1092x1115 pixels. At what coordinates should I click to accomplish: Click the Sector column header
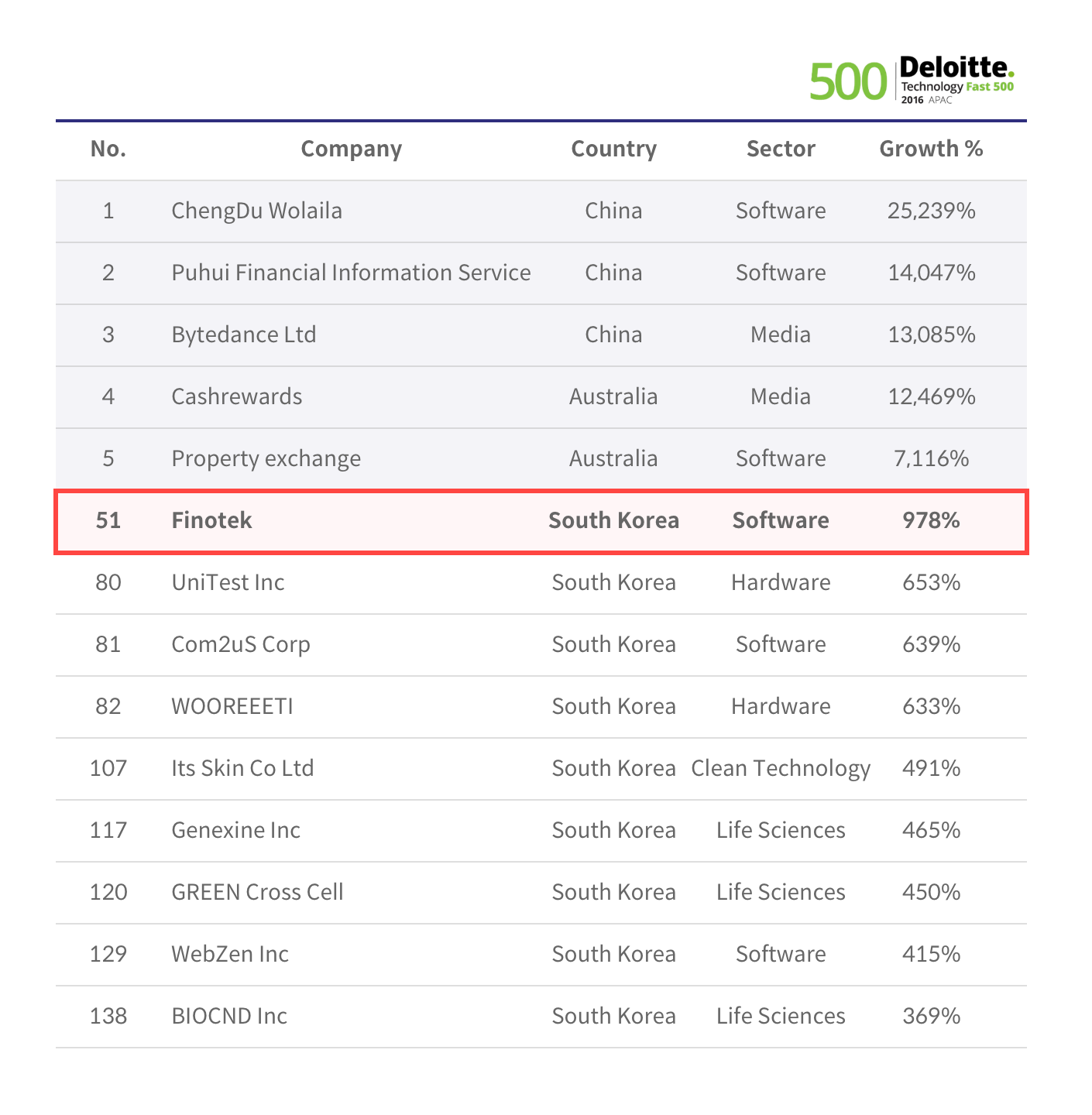tap(781, 149)
